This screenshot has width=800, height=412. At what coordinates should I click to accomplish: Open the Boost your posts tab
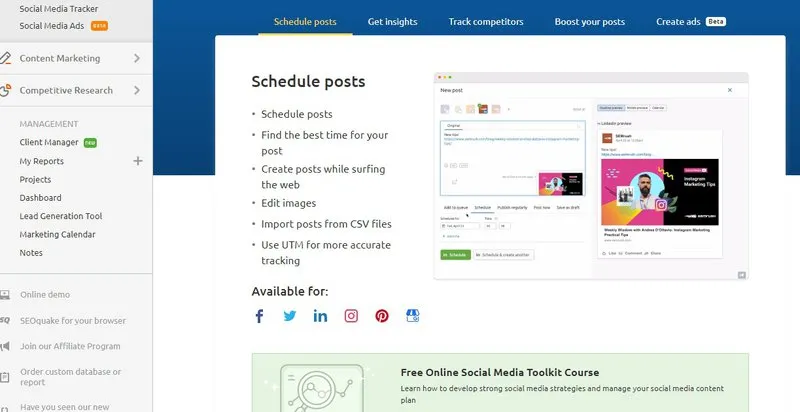[590, 22]
